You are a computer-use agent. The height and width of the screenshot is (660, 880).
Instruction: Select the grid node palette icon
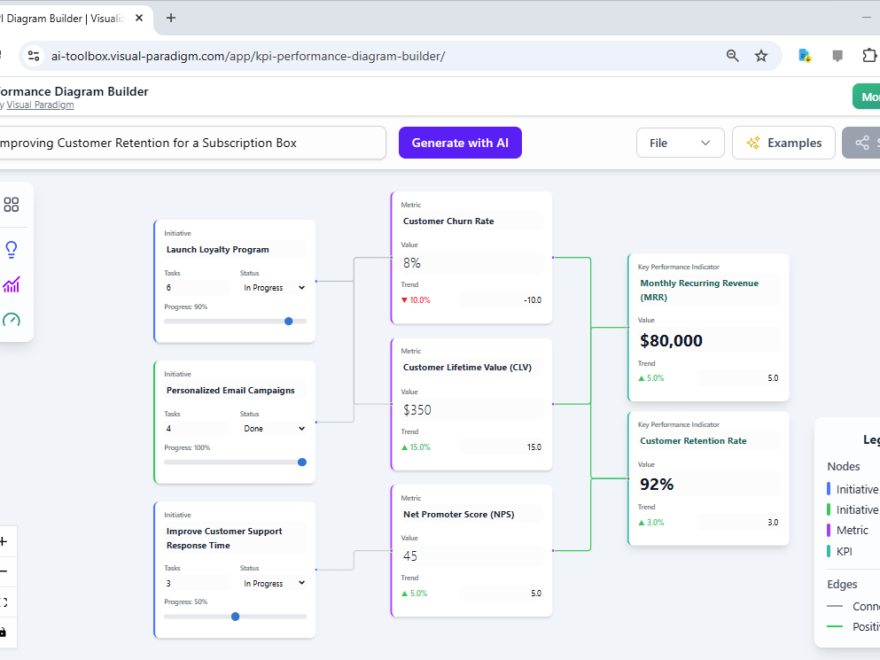point(12,204)
